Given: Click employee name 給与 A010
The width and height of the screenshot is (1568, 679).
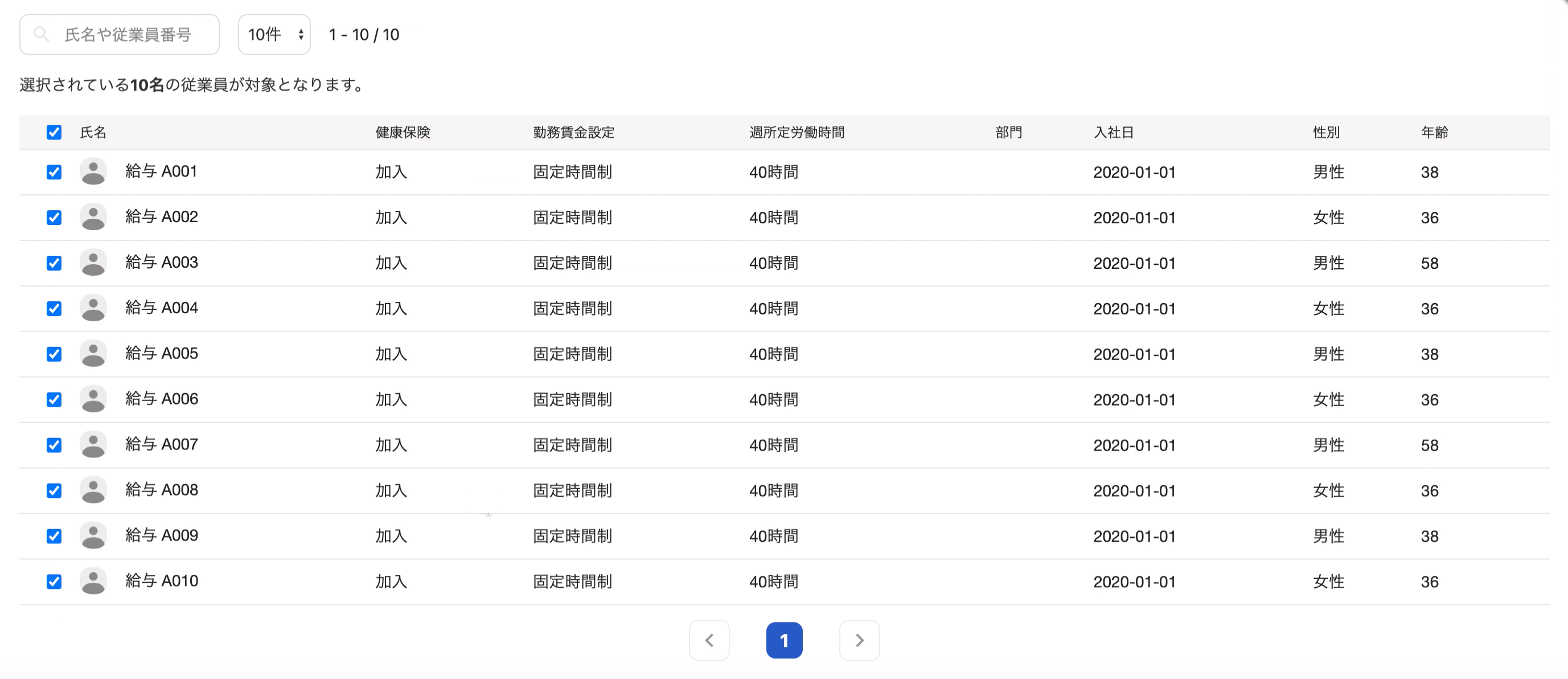Looking at the screenshot, I should [x=161, y=581].
